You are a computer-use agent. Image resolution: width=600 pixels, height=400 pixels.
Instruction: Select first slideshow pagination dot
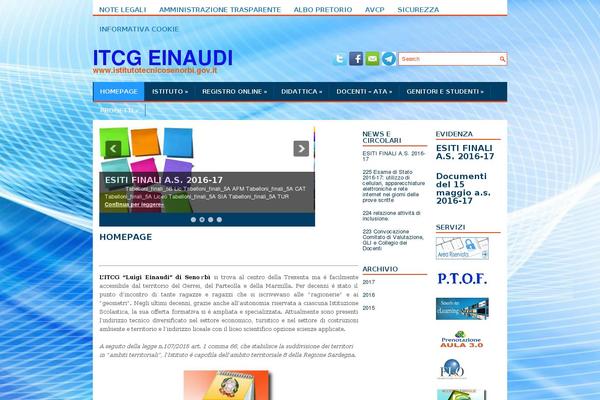[193, 220]
